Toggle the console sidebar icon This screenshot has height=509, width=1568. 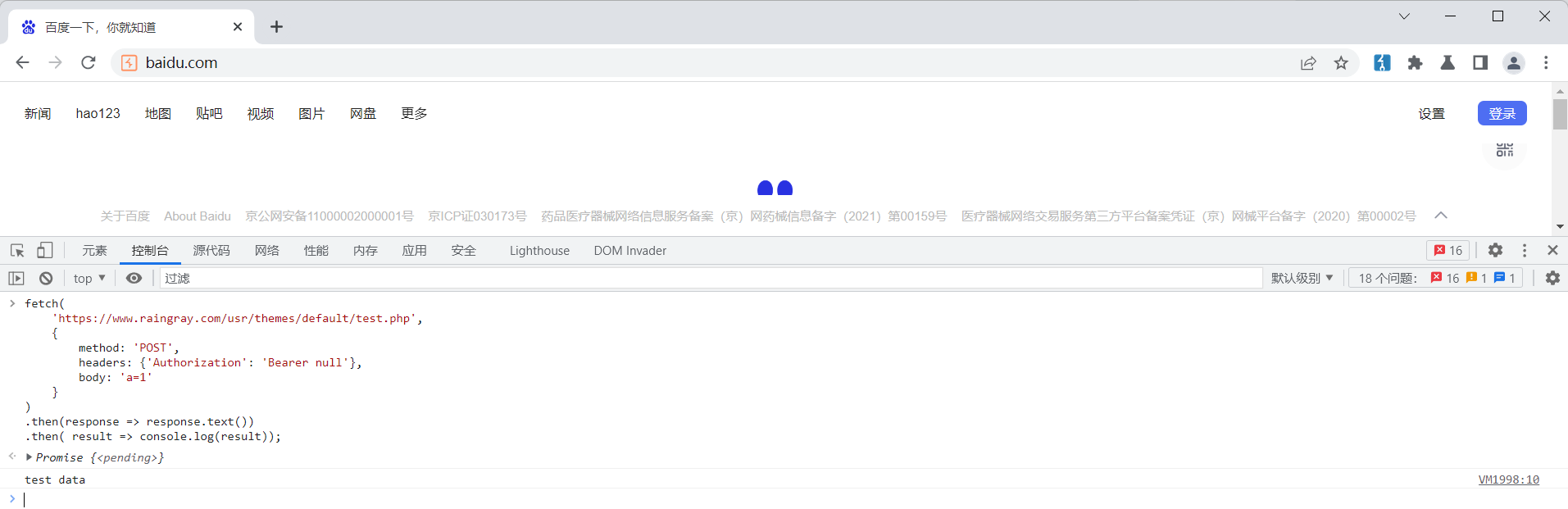pyautogui.click(x=16, y=279)
